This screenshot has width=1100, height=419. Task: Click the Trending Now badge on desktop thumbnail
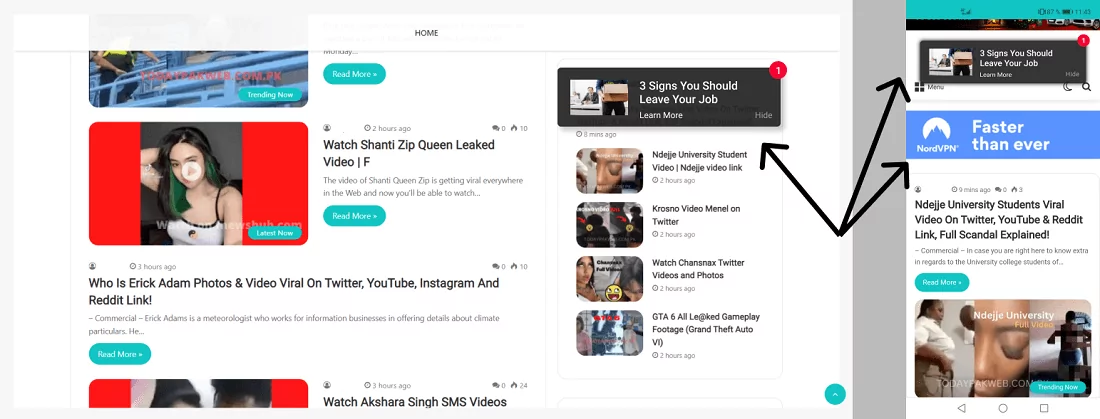click(270, 94)
